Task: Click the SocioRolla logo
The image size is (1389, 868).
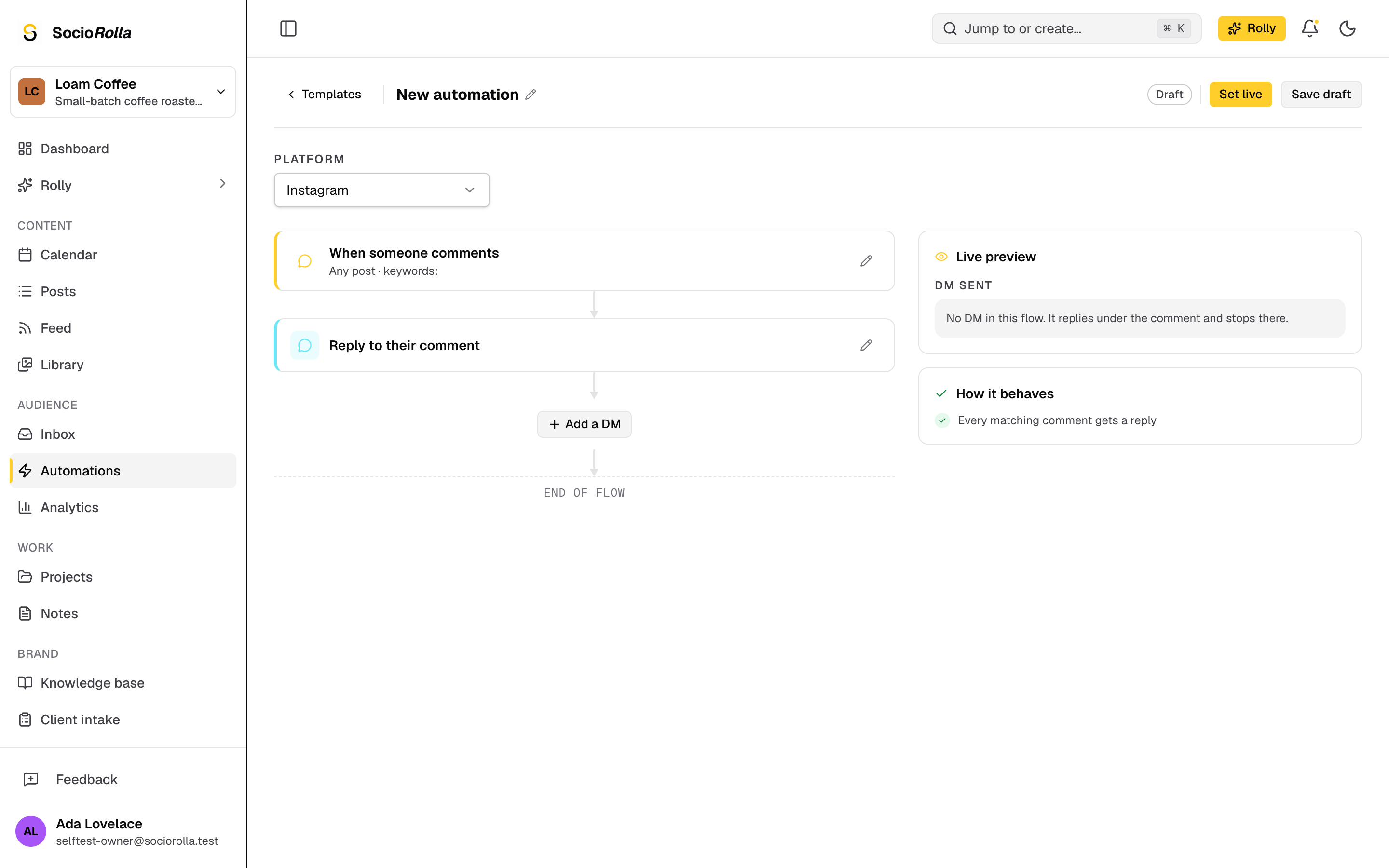Action: [77, 33]
